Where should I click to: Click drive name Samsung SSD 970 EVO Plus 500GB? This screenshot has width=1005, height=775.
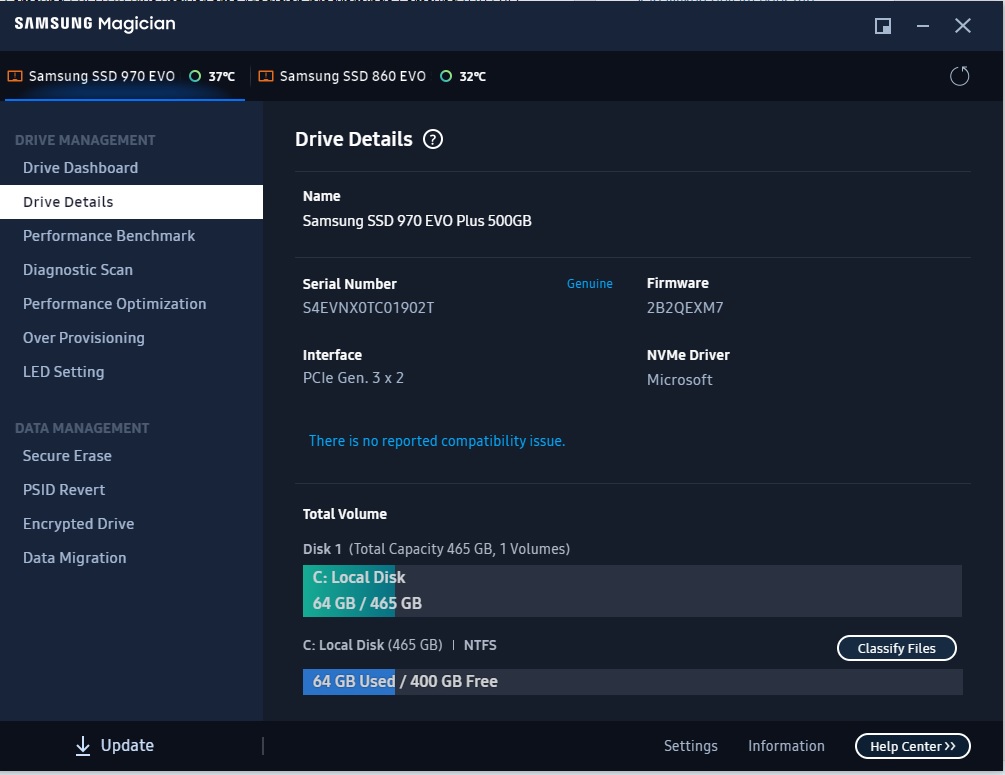coord(417,221)
